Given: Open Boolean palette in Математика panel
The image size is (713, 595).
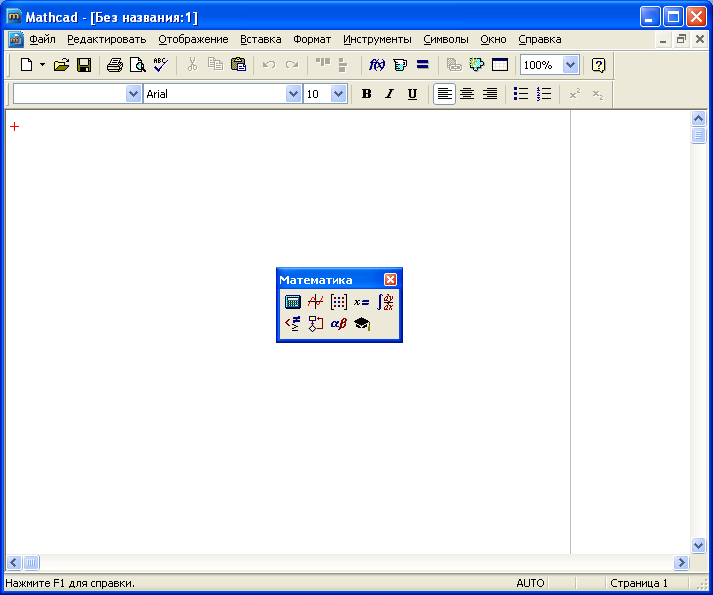Looking at the screenshot, I should pyautogui.click(x=292, y=324).
